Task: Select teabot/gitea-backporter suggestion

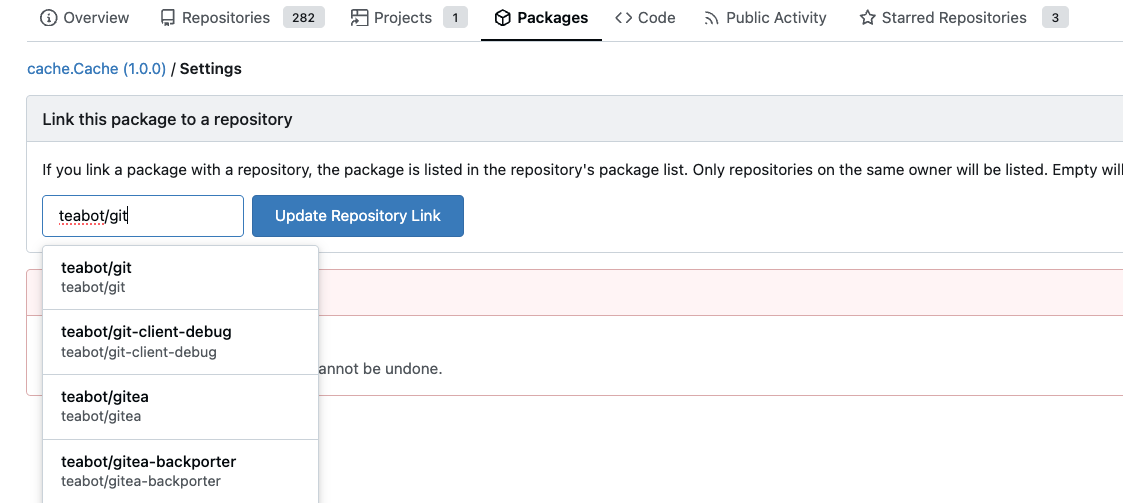Action: point(180,471)
